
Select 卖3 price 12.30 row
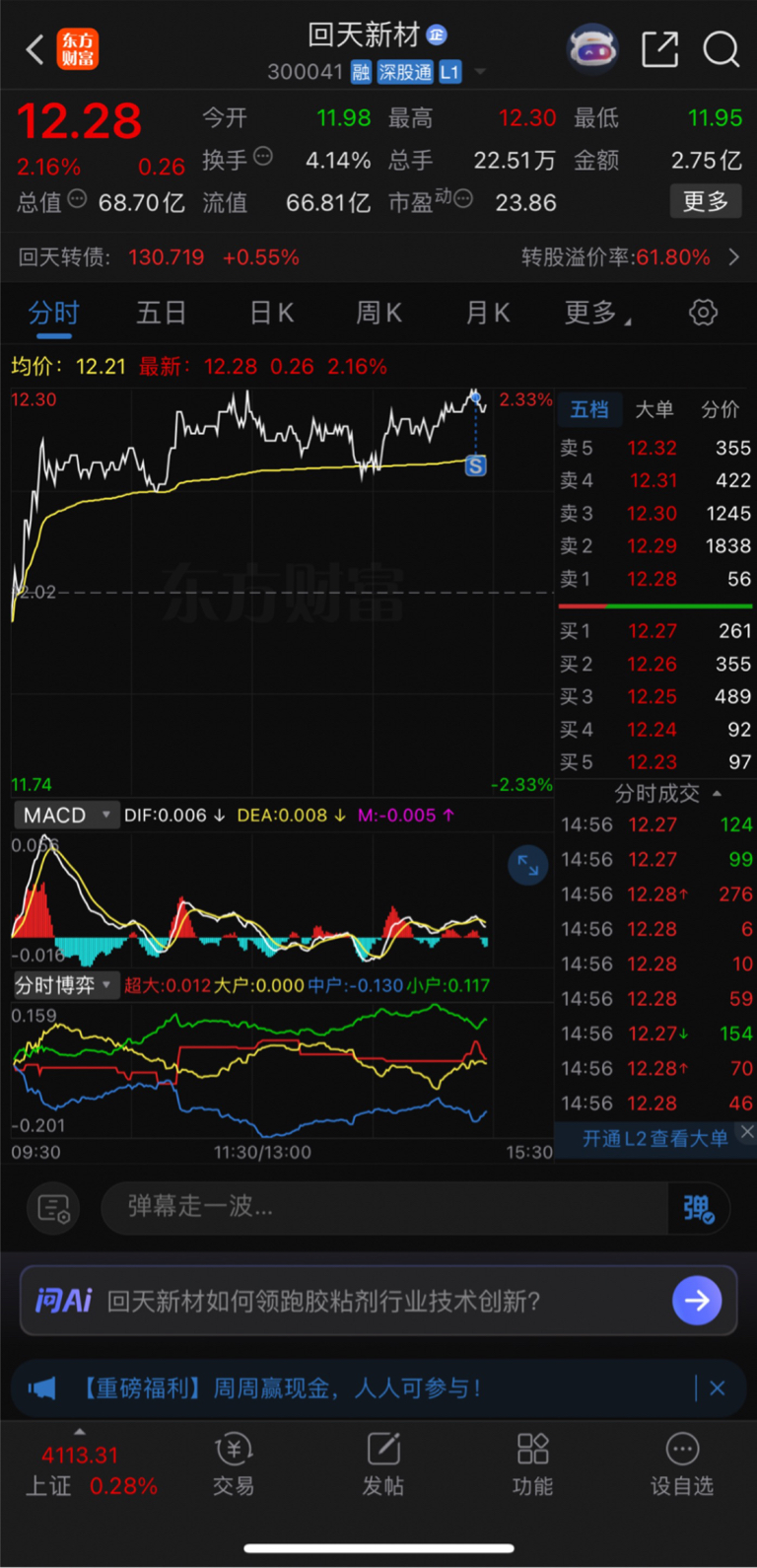pyautogui.click(x=655, y=513)
